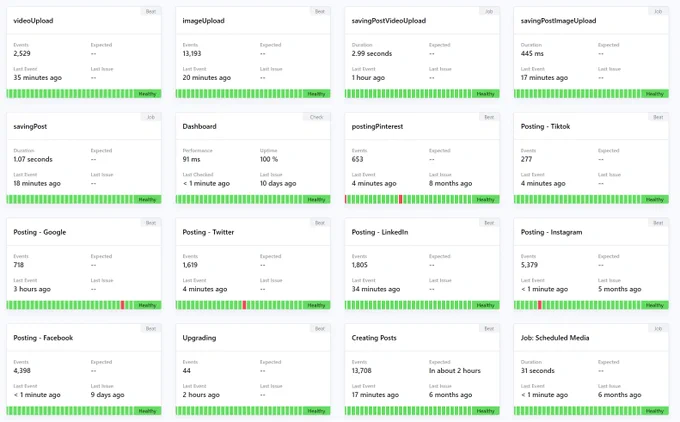Open the Posting - Instagram title
The width and height of the screenshot is (680, 422).
pyautogui.click(x=551, y=232)
